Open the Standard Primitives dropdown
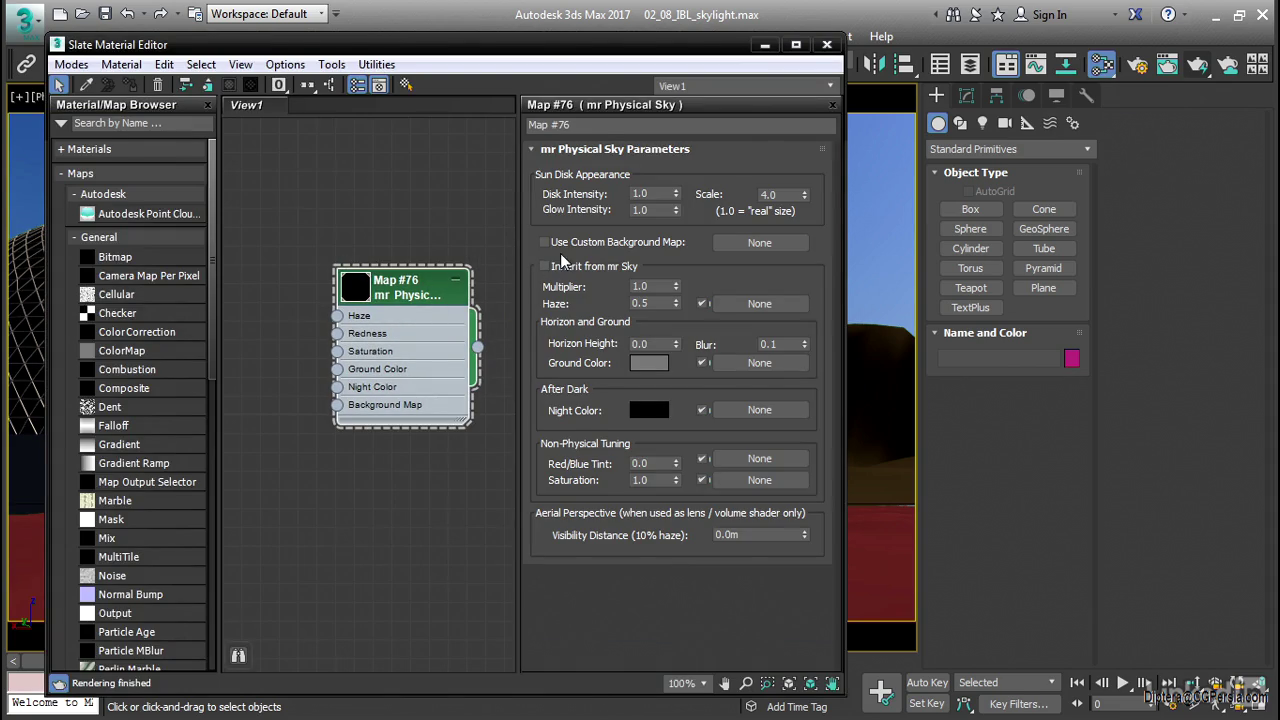 tap(1010, 149)
